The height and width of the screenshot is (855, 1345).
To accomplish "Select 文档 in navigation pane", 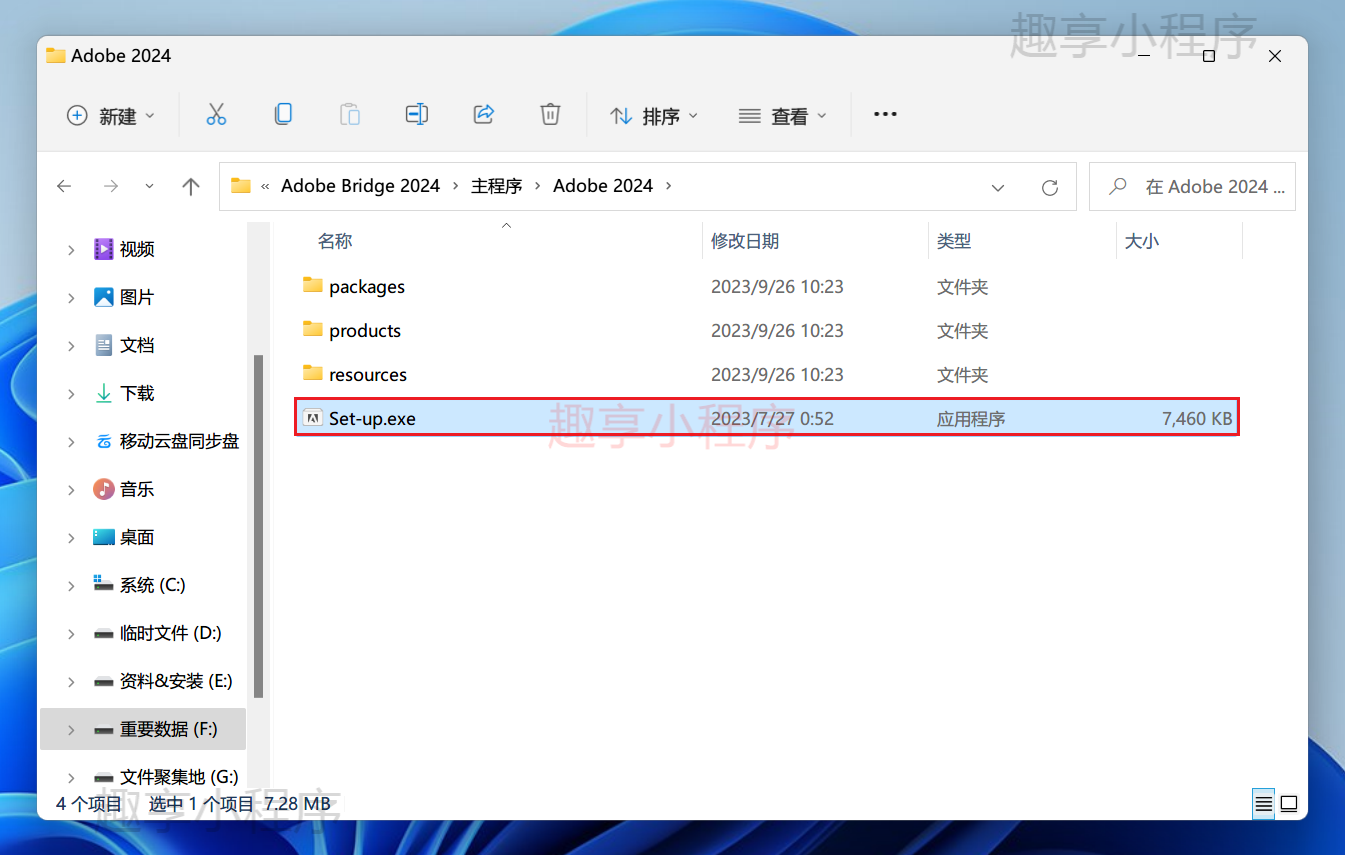I will click(137, 345).
